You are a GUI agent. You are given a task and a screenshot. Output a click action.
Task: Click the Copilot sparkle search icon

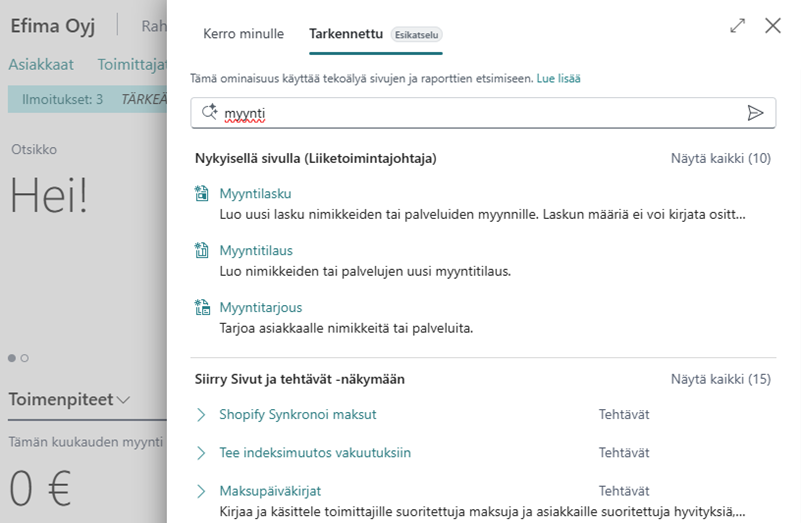(x=209, y=113)
